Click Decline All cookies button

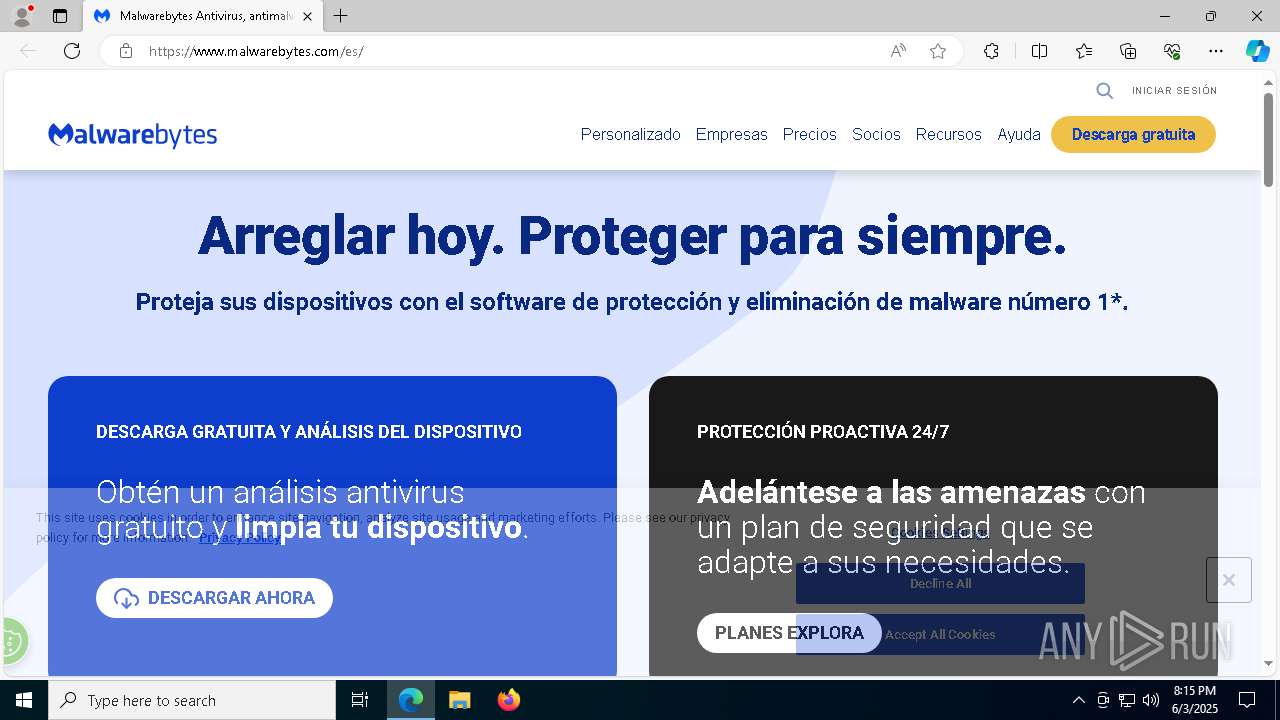(940, 583)
